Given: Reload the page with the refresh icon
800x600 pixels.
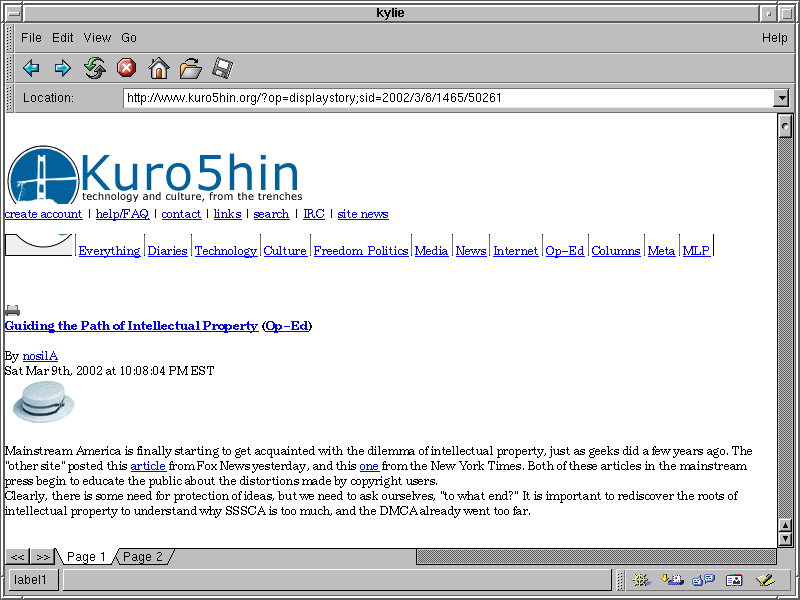Looking at the screenshot, I should pyautogui.click(x=95, y=68).
